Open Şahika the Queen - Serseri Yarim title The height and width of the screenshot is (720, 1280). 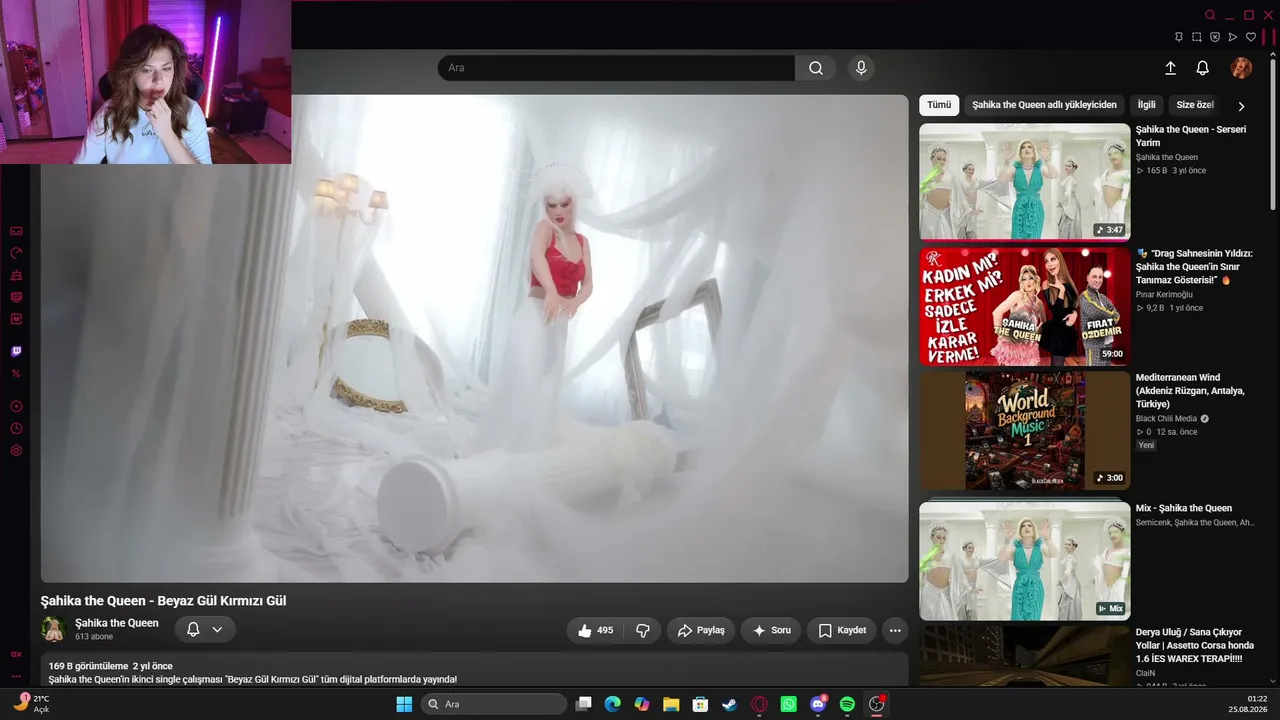(x=1191, y=136)
